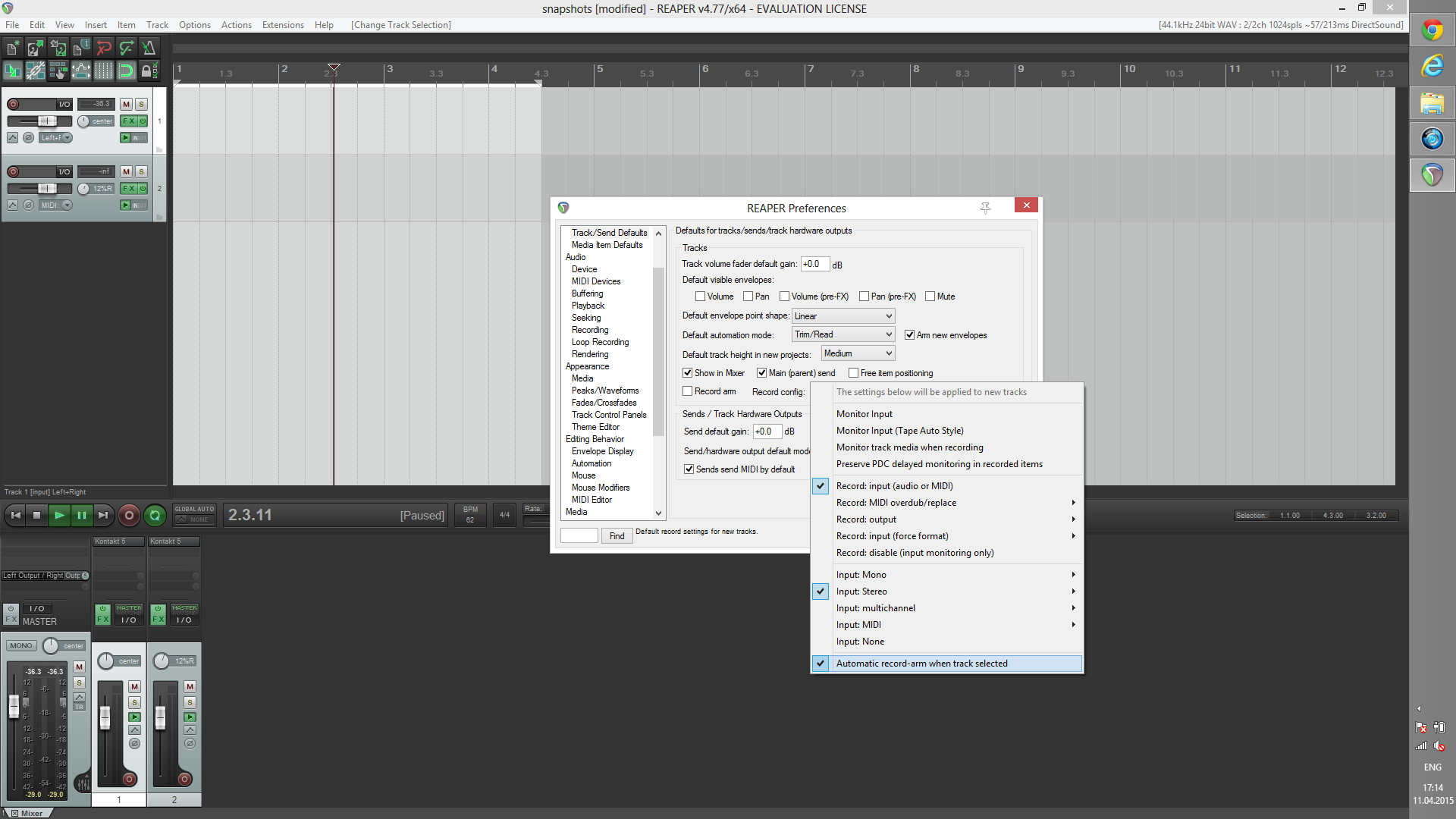Click the transport Record button
Viewport: 1456px width, 819px height.
[129, 516]
